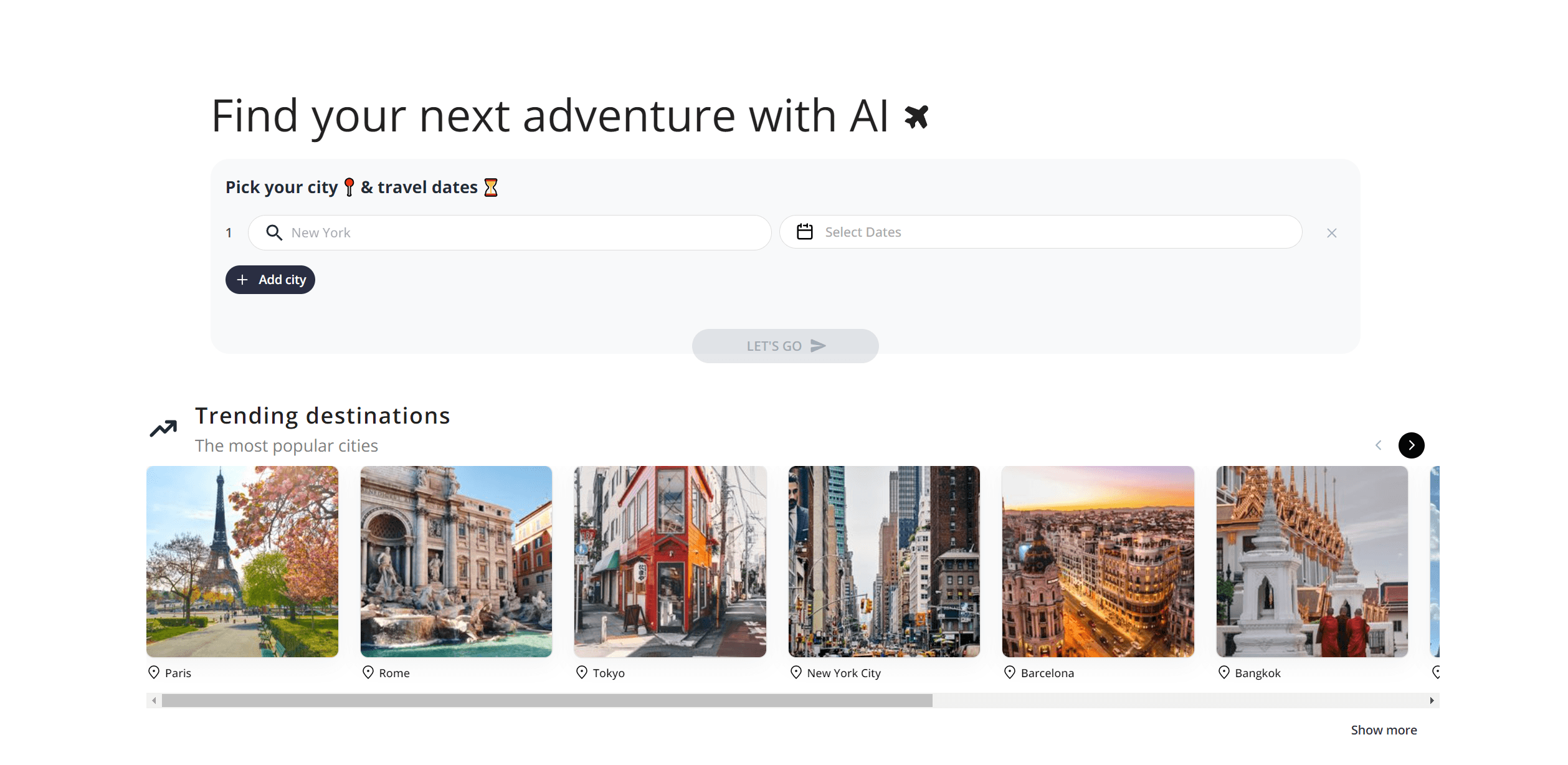Click the search icon in city field
This screenshot has height=765, width=1568.
(274, 232)
